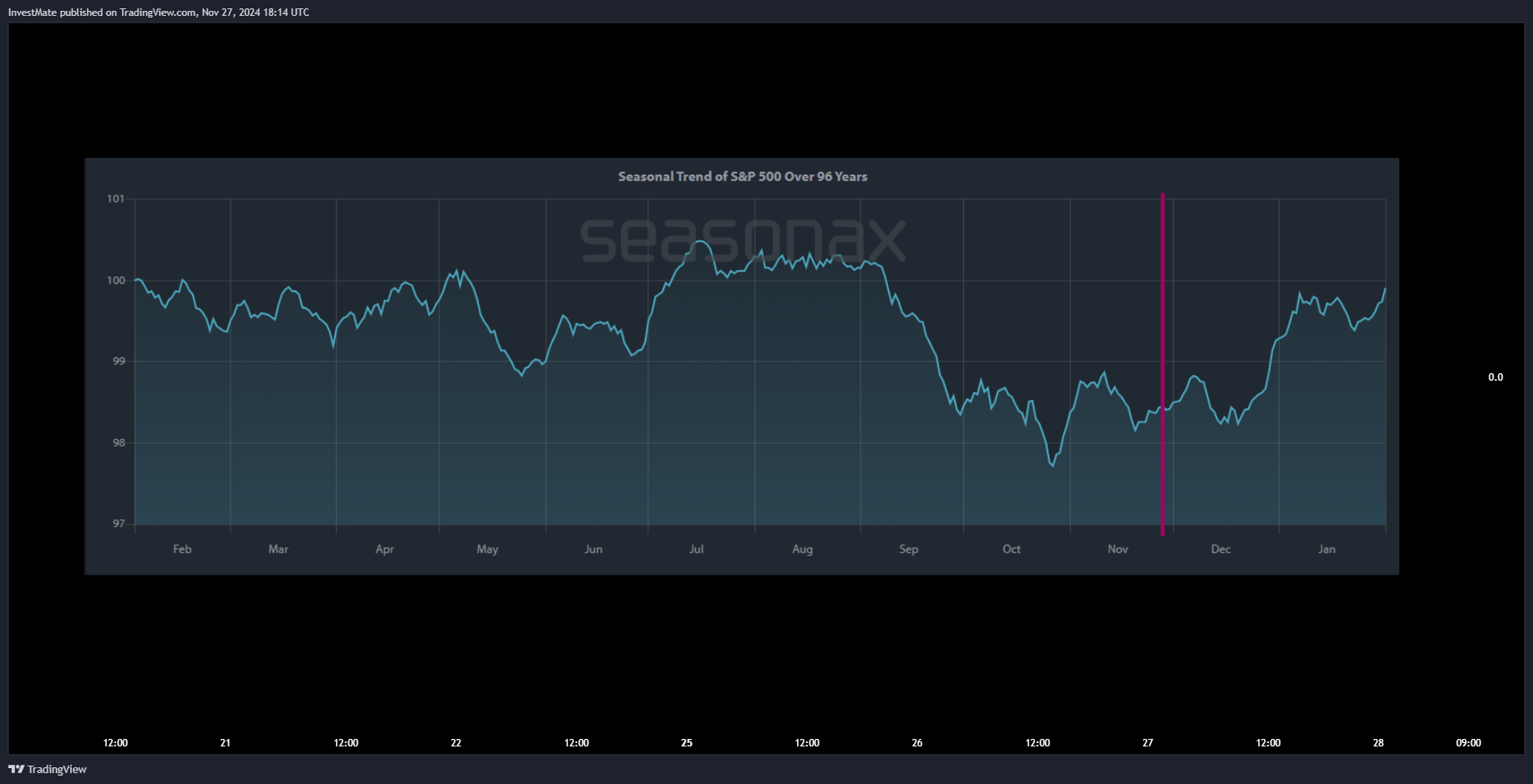
Task: Click the 'Mar' month label
Action: coord(278,549)
